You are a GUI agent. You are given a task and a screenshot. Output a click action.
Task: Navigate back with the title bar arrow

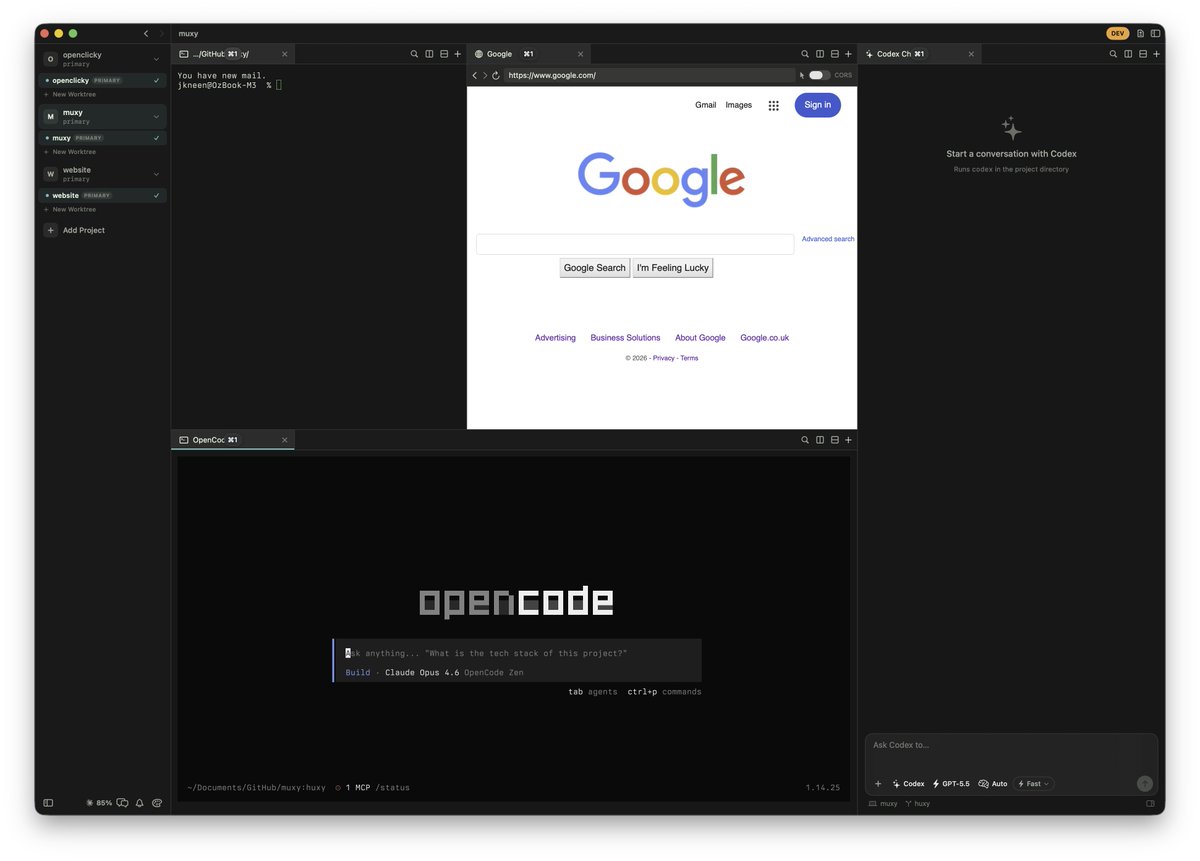(146, 33)
